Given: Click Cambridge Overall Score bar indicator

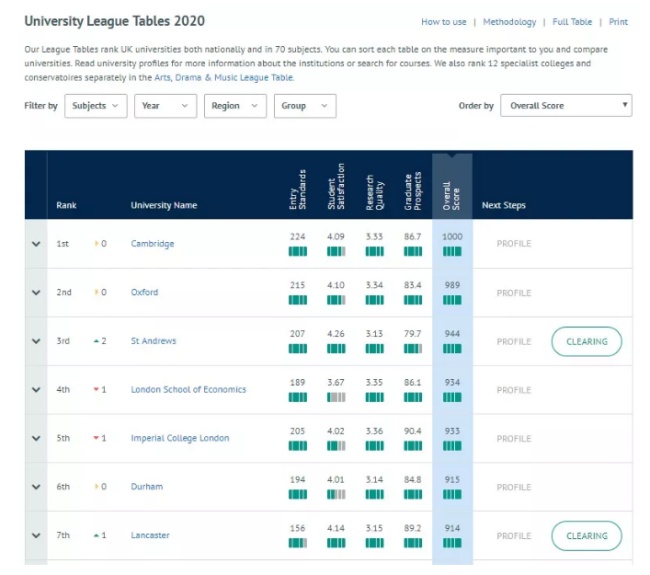Looking at the screenshot, I should tap(451, 251).
